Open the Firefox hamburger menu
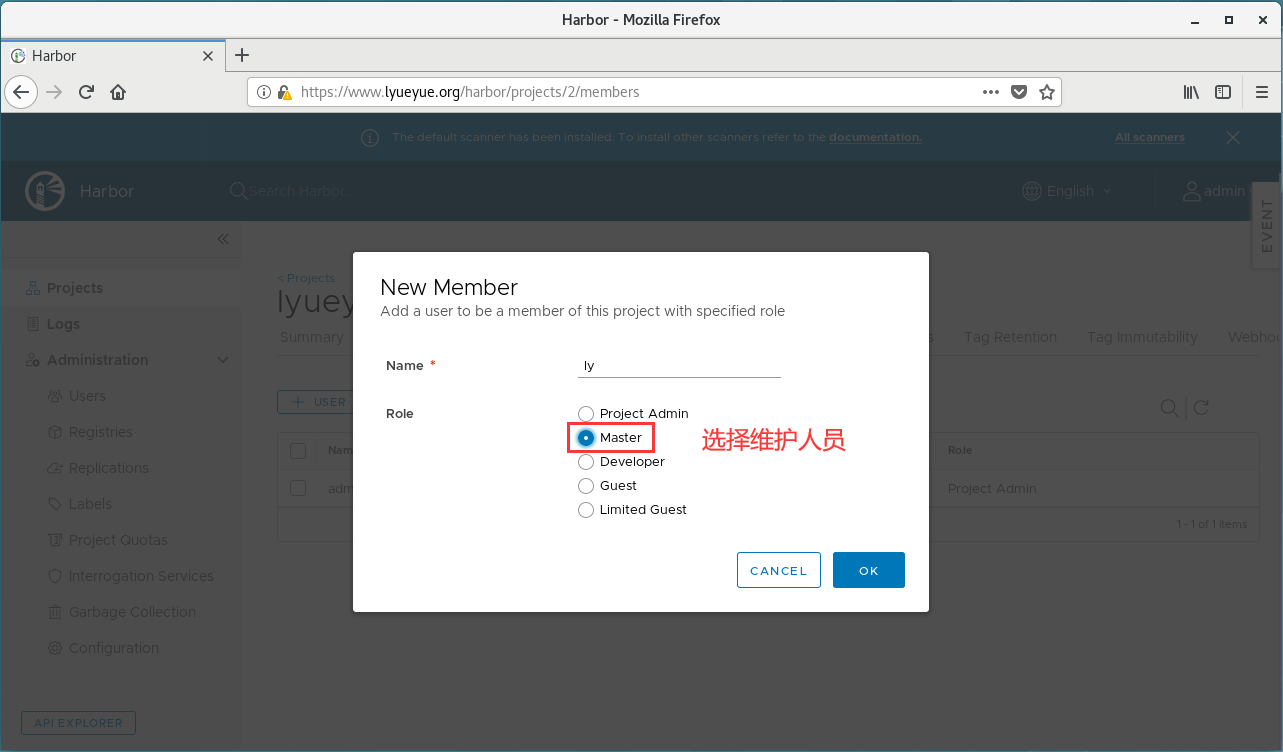Viewport: 1283px width, 752px height. (1262, 92)
